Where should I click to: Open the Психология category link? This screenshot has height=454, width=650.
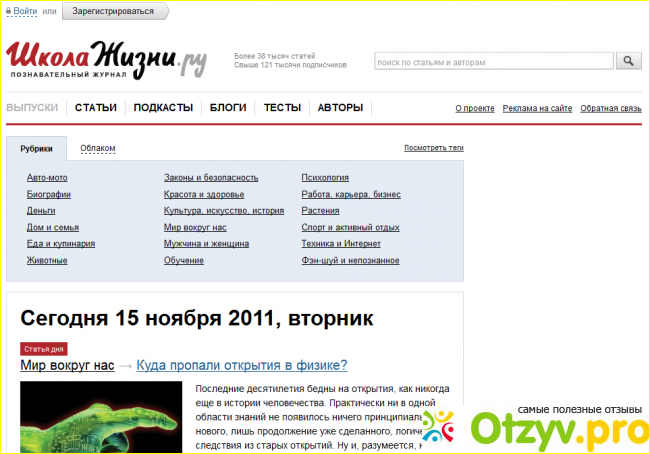[x=325, y=177]
